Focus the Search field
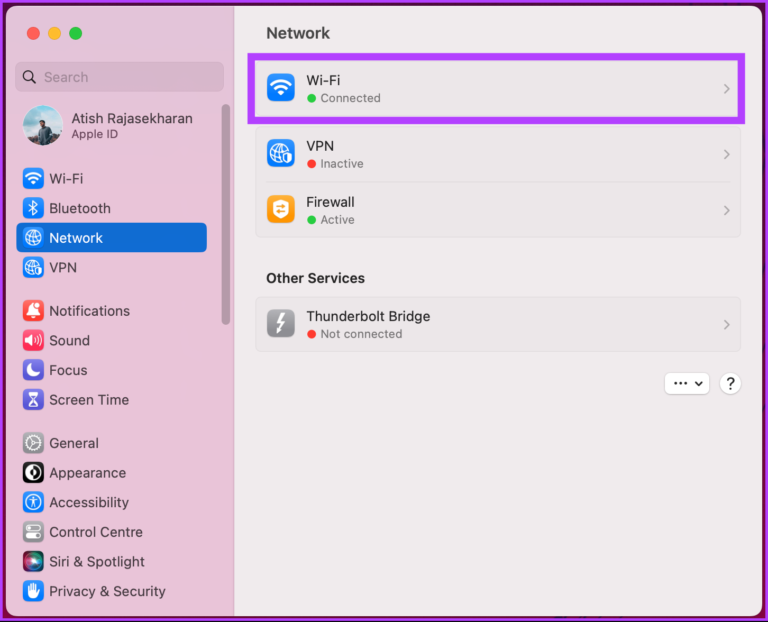This screenshot has height=622, width=768. (120, 77)
